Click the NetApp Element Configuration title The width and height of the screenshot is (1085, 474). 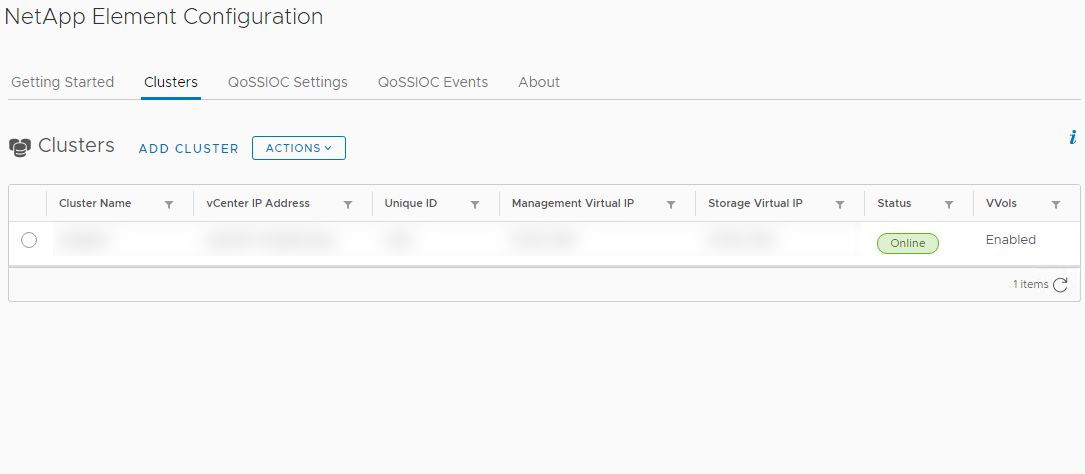pyautogui.click(x=164, y=17)
